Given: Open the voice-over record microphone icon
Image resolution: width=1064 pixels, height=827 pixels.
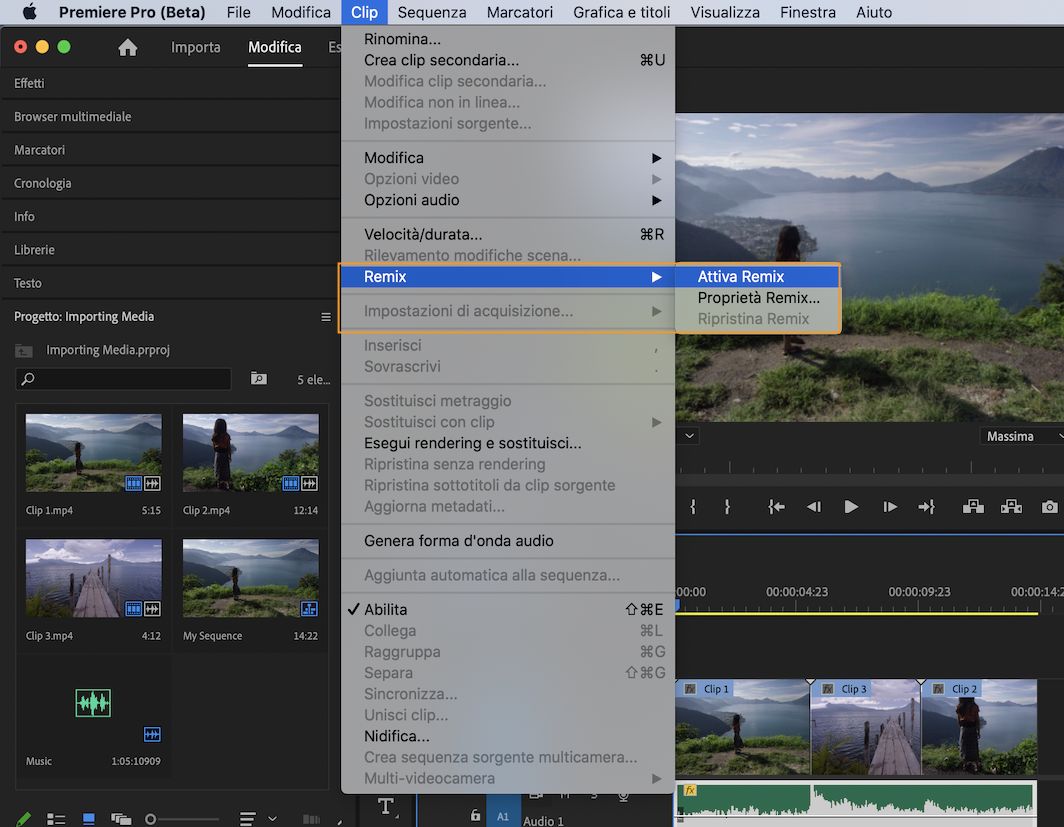Looking at the screenshot, I should pyautogui.click(x=624, y=797).
